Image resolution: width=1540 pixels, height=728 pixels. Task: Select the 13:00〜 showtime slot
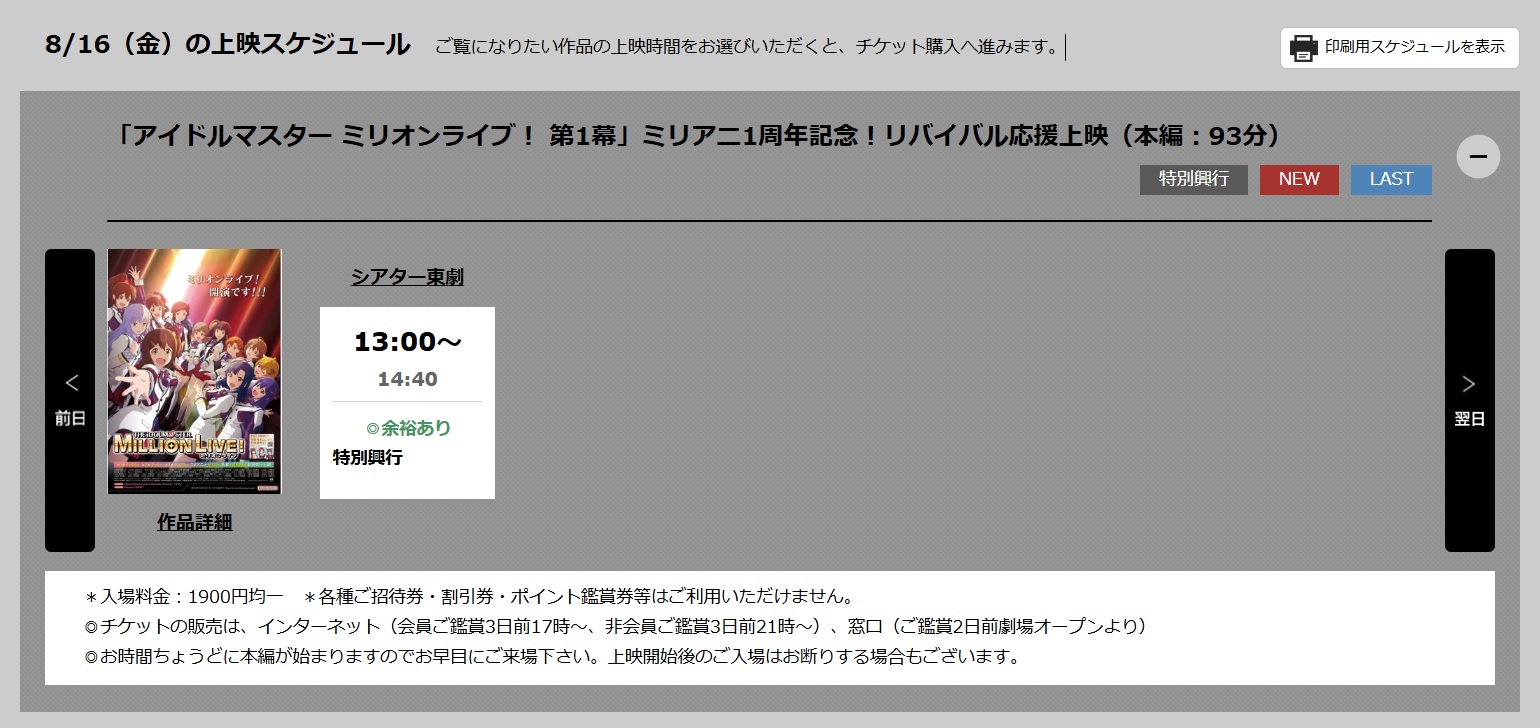(407, 402)
